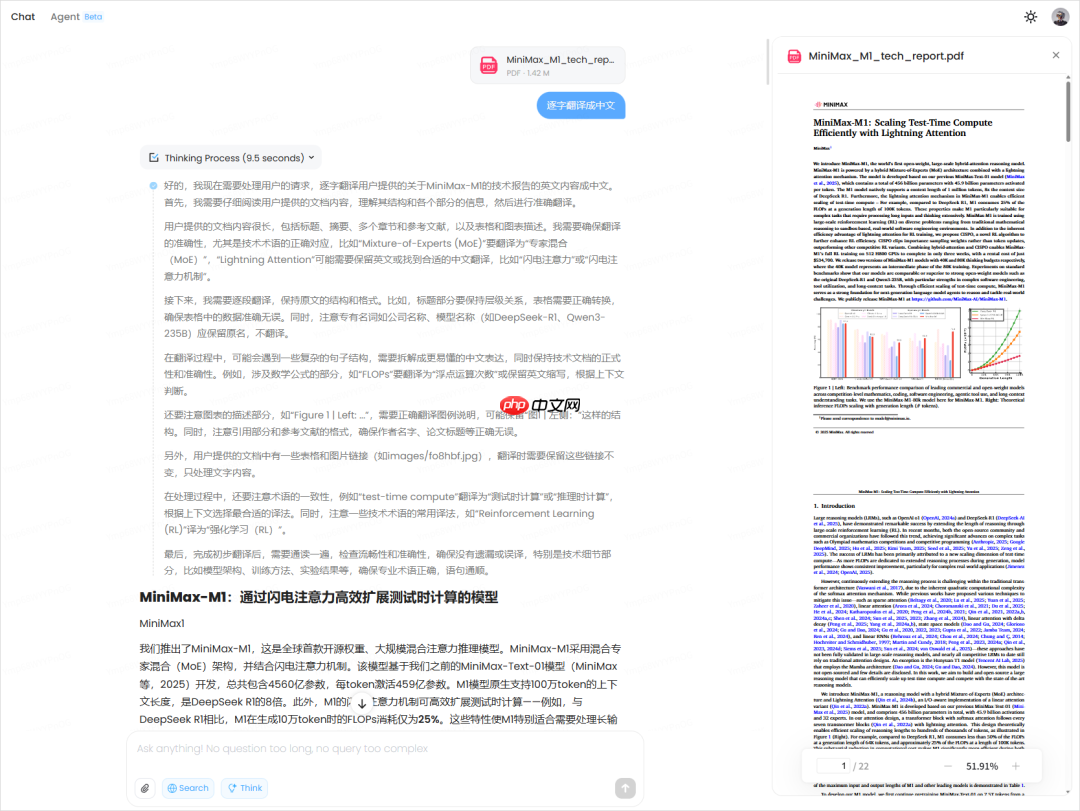Send message with the up arrow button
This screenshot has width=1080, height=811.
pos(625,788)
